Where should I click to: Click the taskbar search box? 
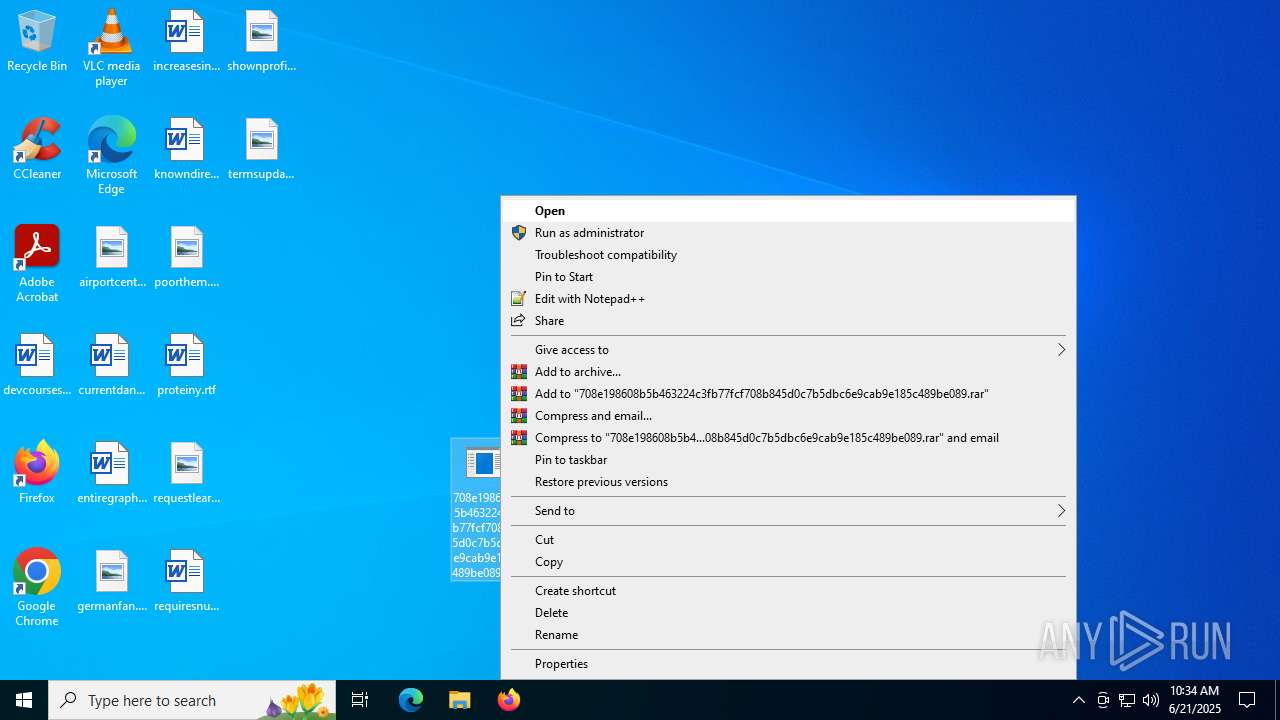[x=192, y=700]
